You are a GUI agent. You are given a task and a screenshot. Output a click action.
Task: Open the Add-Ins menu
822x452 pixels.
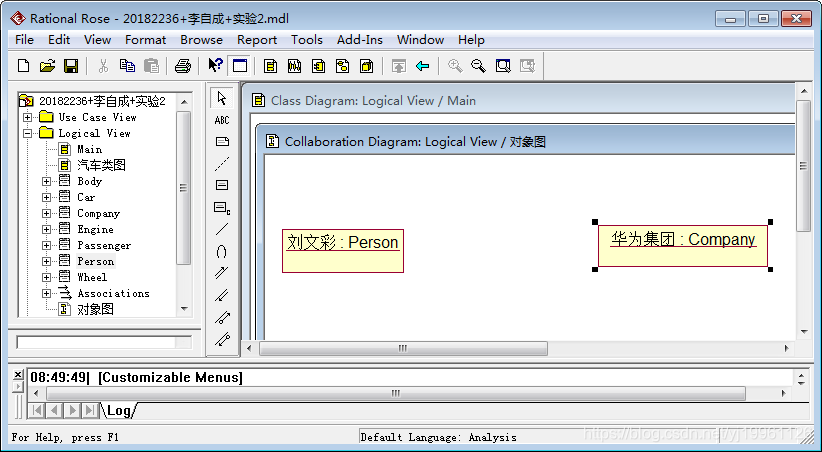(x=360, y=40)
